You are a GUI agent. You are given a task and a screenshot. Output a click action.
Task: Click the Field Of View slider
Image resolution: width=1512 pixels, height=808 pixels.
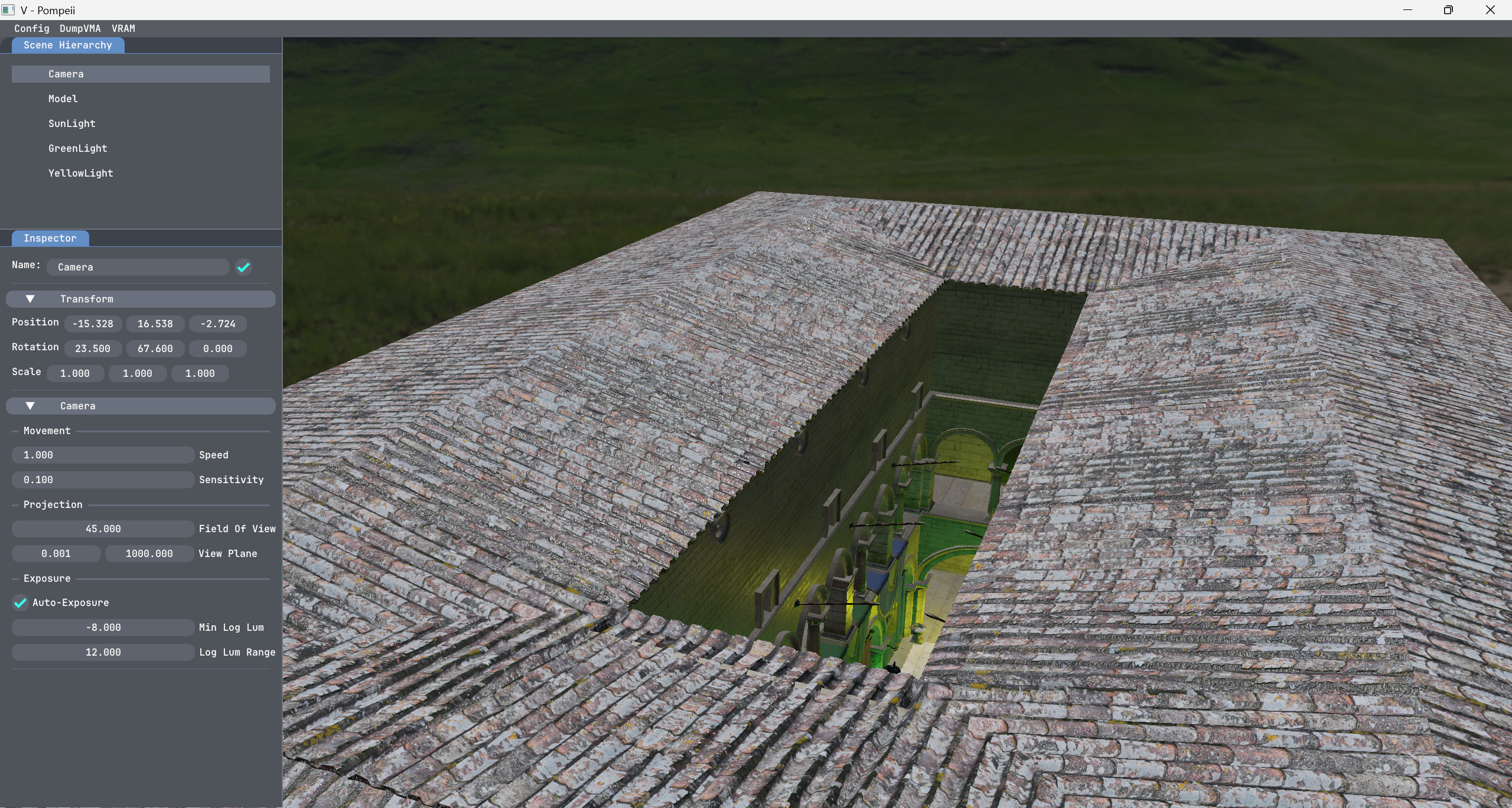(x=103, y=529)
